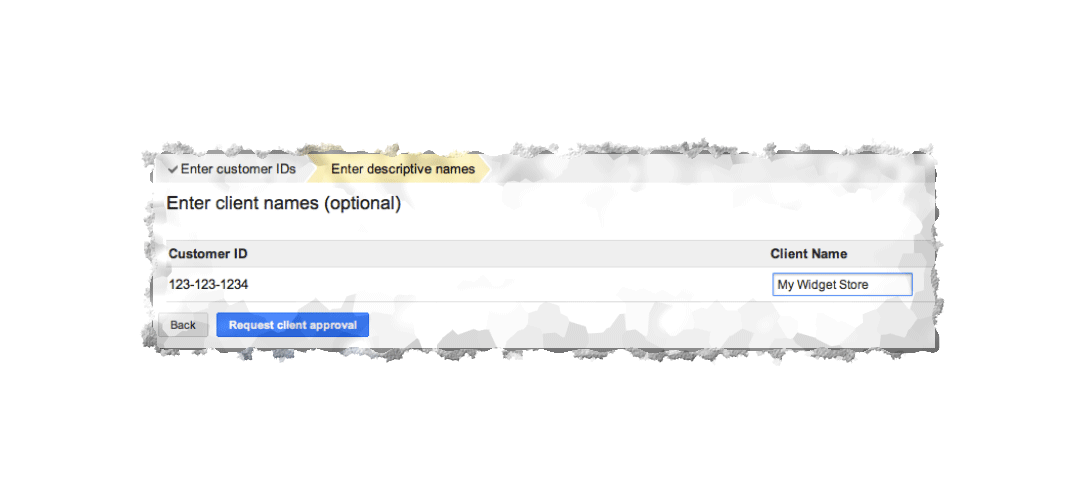Submit names with the blue approval button
The width and height of the screenshot is (1090, 503).
293,325
